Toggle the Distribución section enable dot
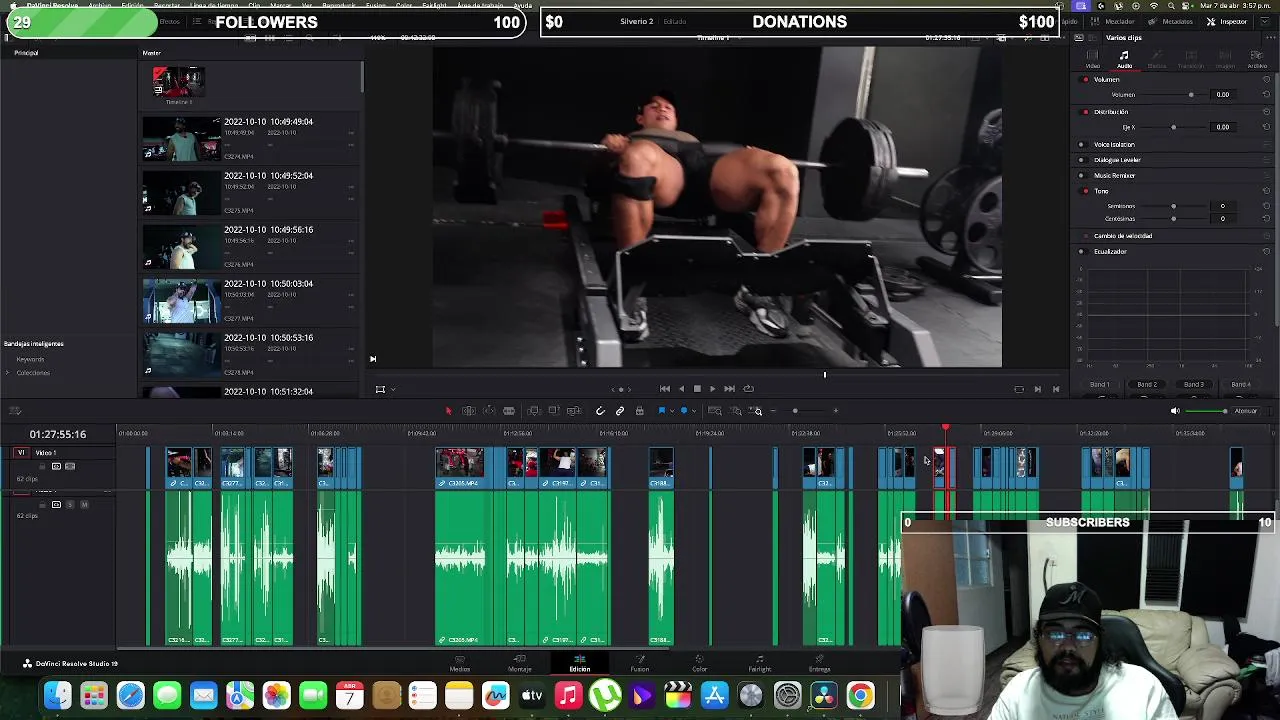 (x=1086, y=112)
